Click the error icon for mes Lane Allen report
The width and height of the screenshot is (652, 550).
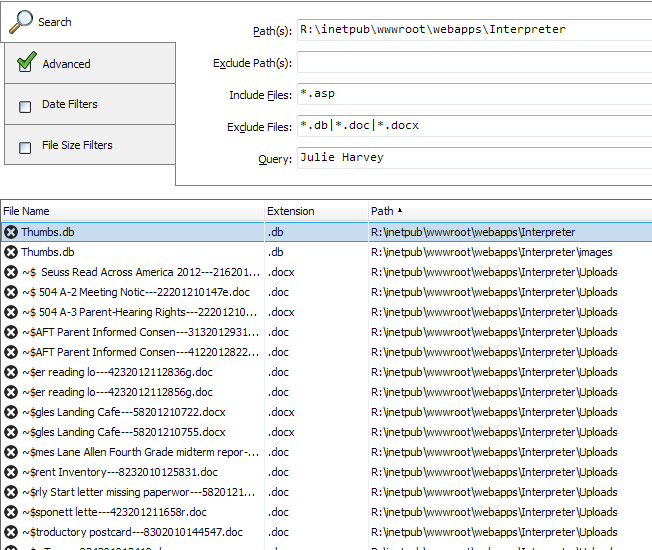click(x=11, y=452)
